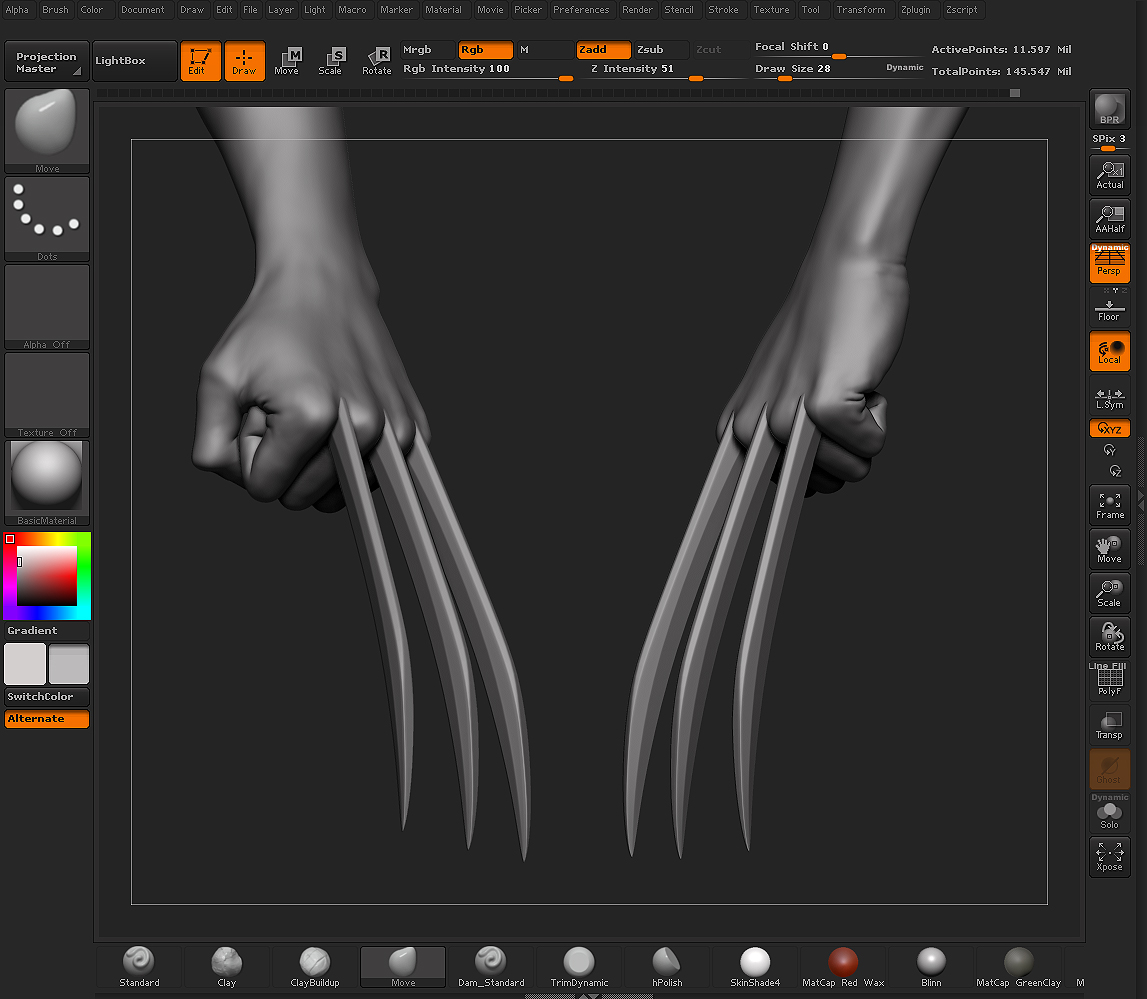Select the hPolish brush
The image size is (1147, 999).
pyautogui.click(x=667, y=967)
